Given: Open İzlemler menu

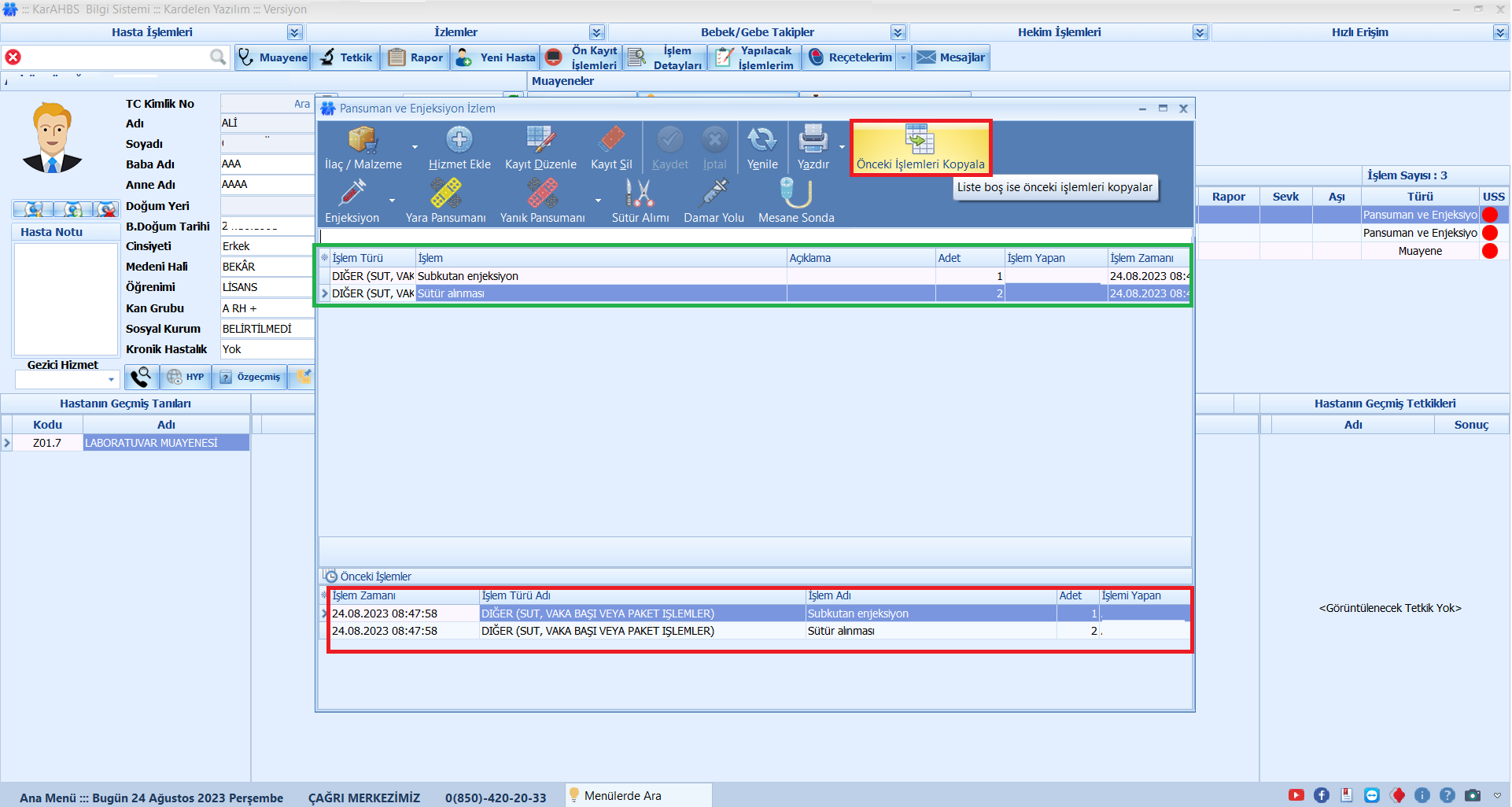Looking at the screenshot, I should pyautogui.click(x=455, y=32).
